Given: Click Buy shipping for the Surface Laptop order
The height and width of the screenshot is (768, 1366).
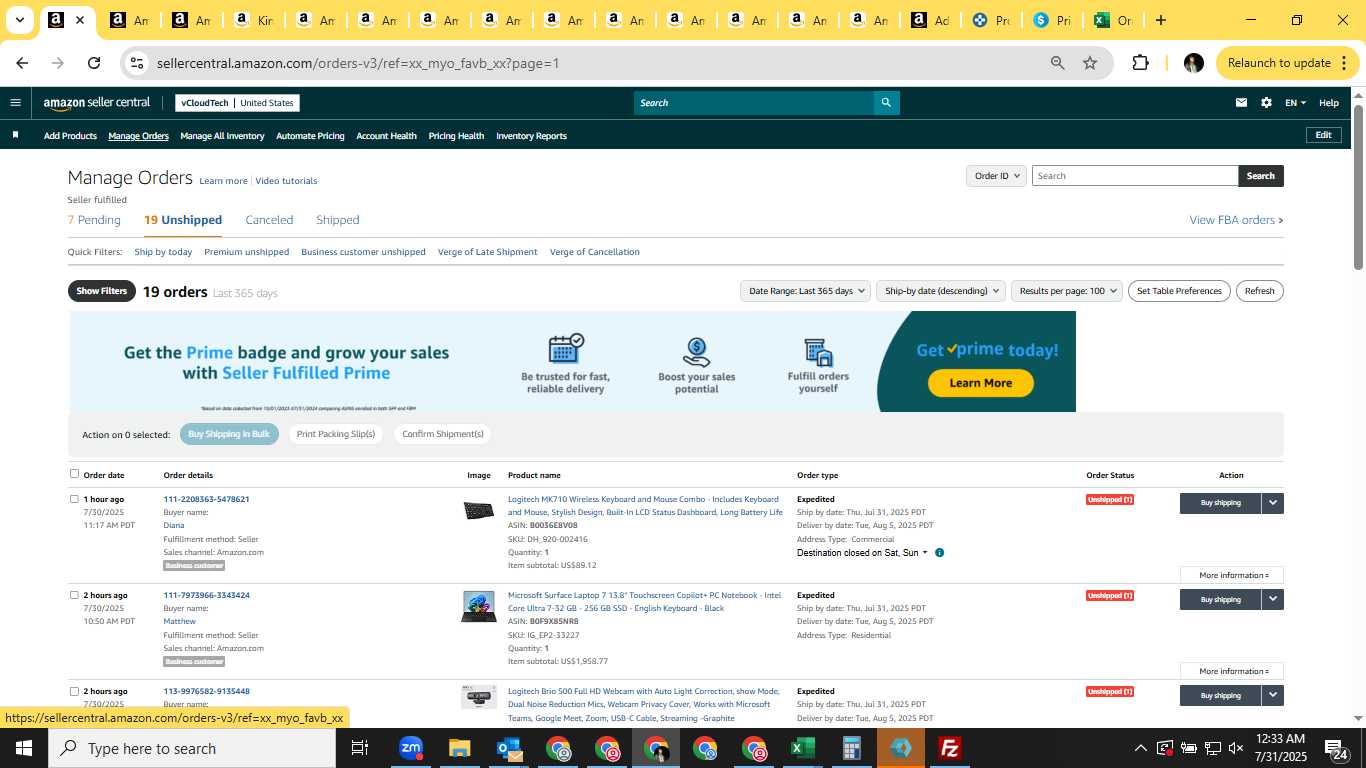Looking at the screenshot, I should click(1220, 599).
